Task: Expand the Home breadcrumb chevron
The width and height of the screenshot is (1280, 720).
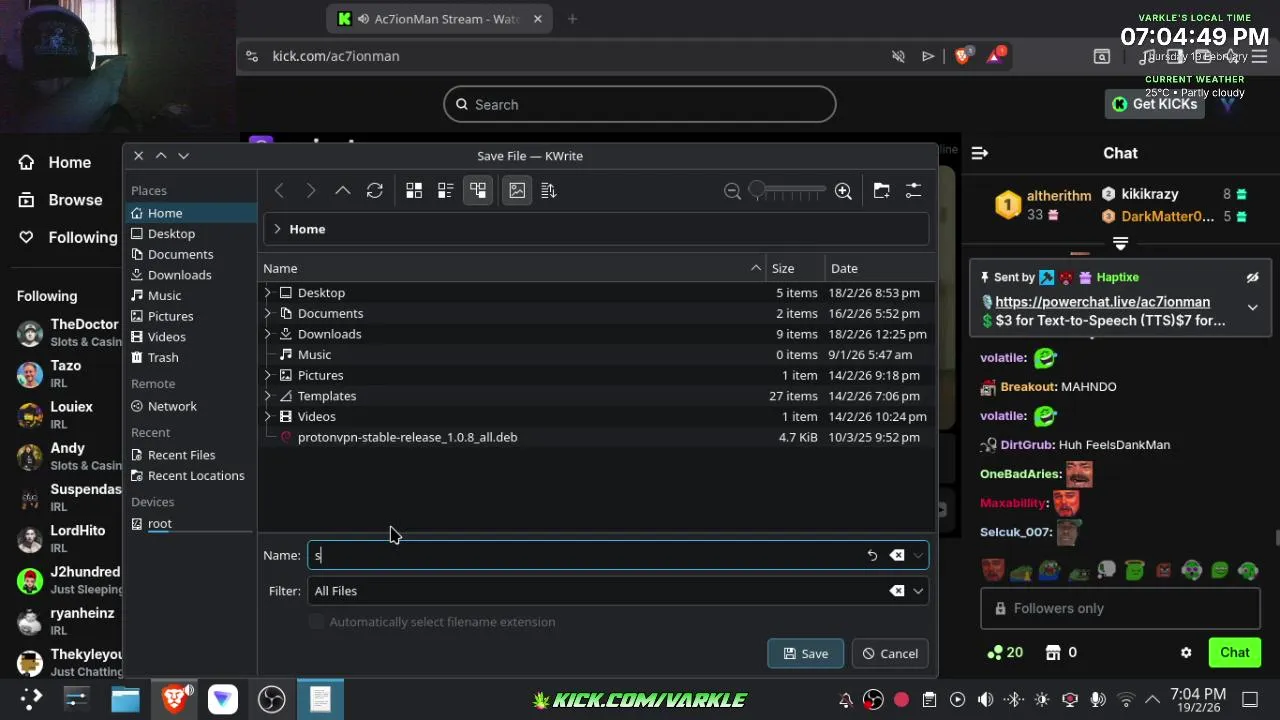Action: 277,229
